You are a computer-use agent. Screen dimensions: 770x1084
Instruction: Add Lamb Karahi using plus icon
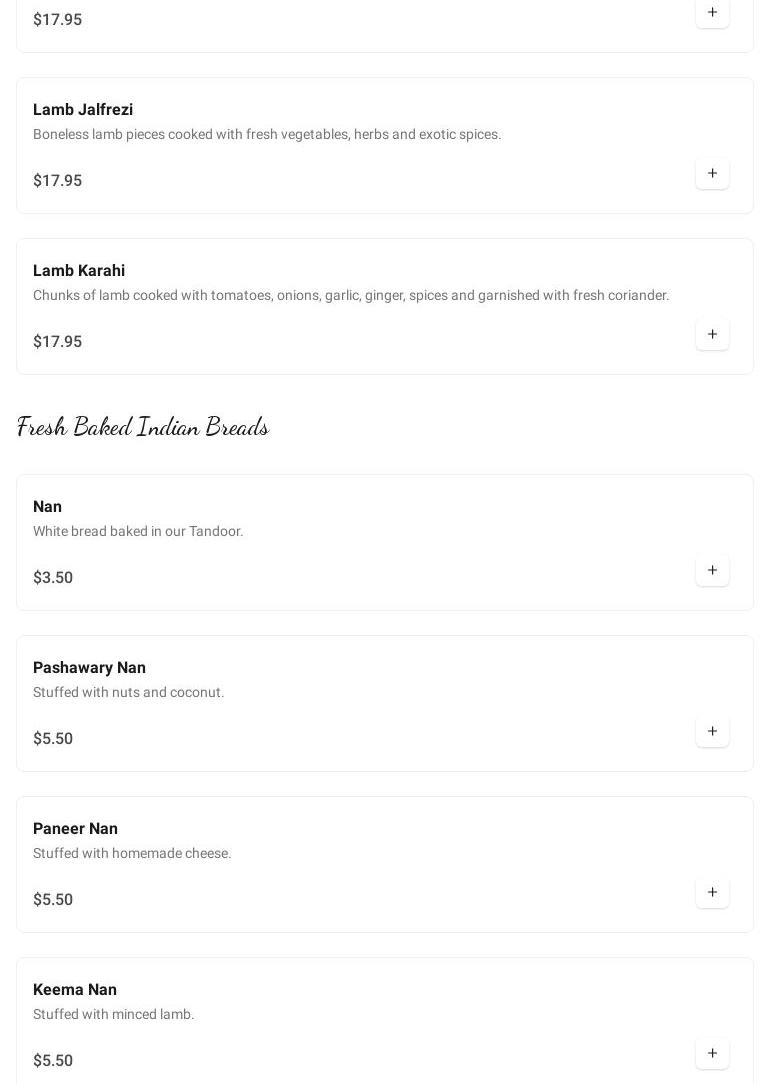click(x=712, y=335)
